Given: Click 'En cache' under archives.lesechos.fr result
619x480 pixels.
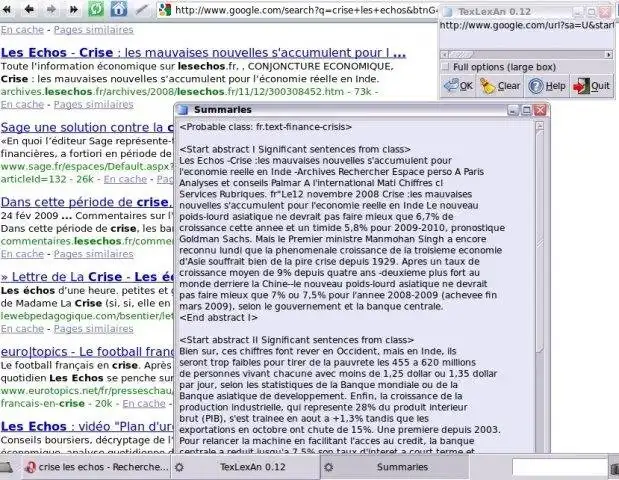Looking at the screenshot, I should [22, 105].
